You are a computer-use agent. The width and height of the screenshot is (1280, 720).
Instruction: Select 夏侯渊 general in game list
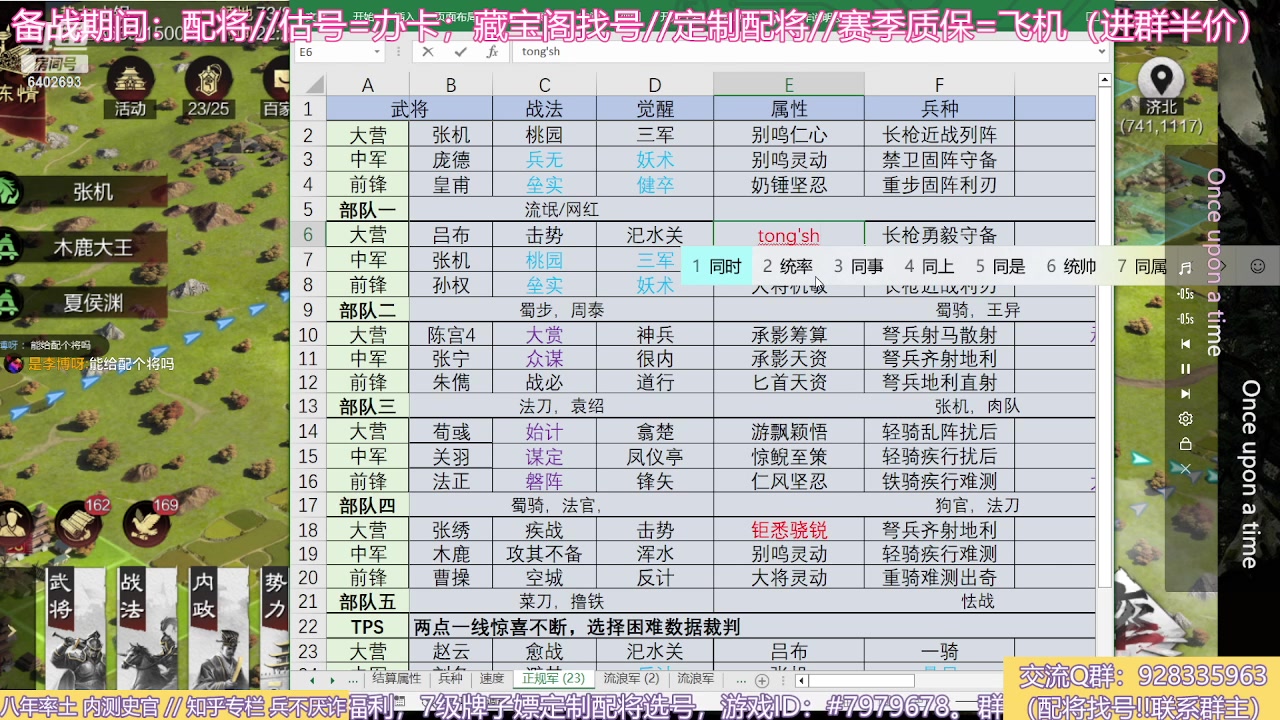tap(92, 301)
